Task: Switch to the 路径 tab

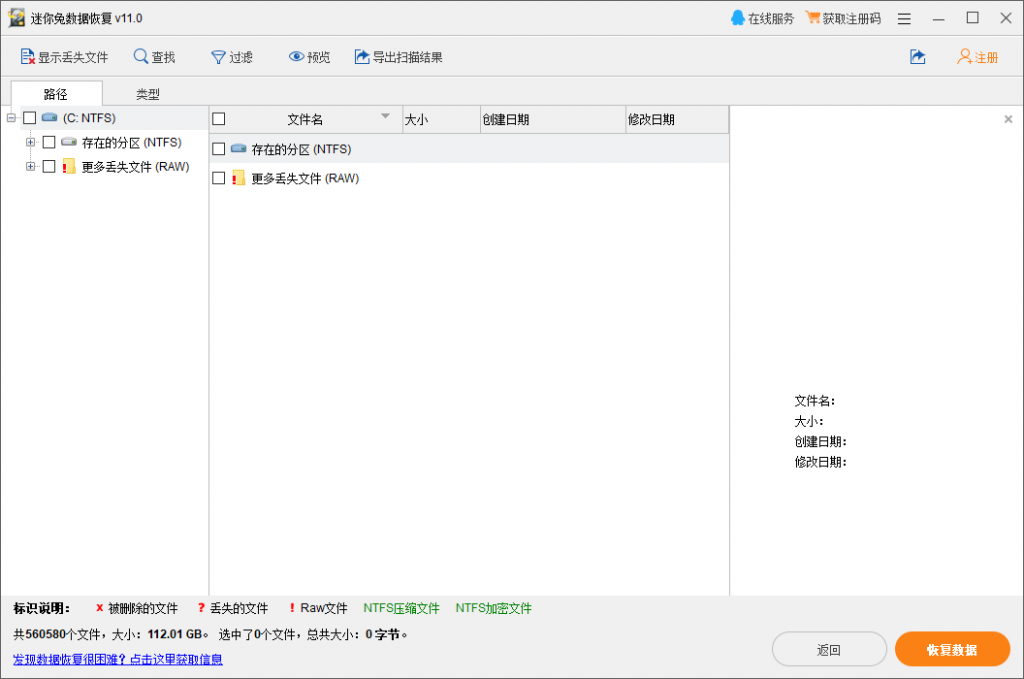Action: 56,93
